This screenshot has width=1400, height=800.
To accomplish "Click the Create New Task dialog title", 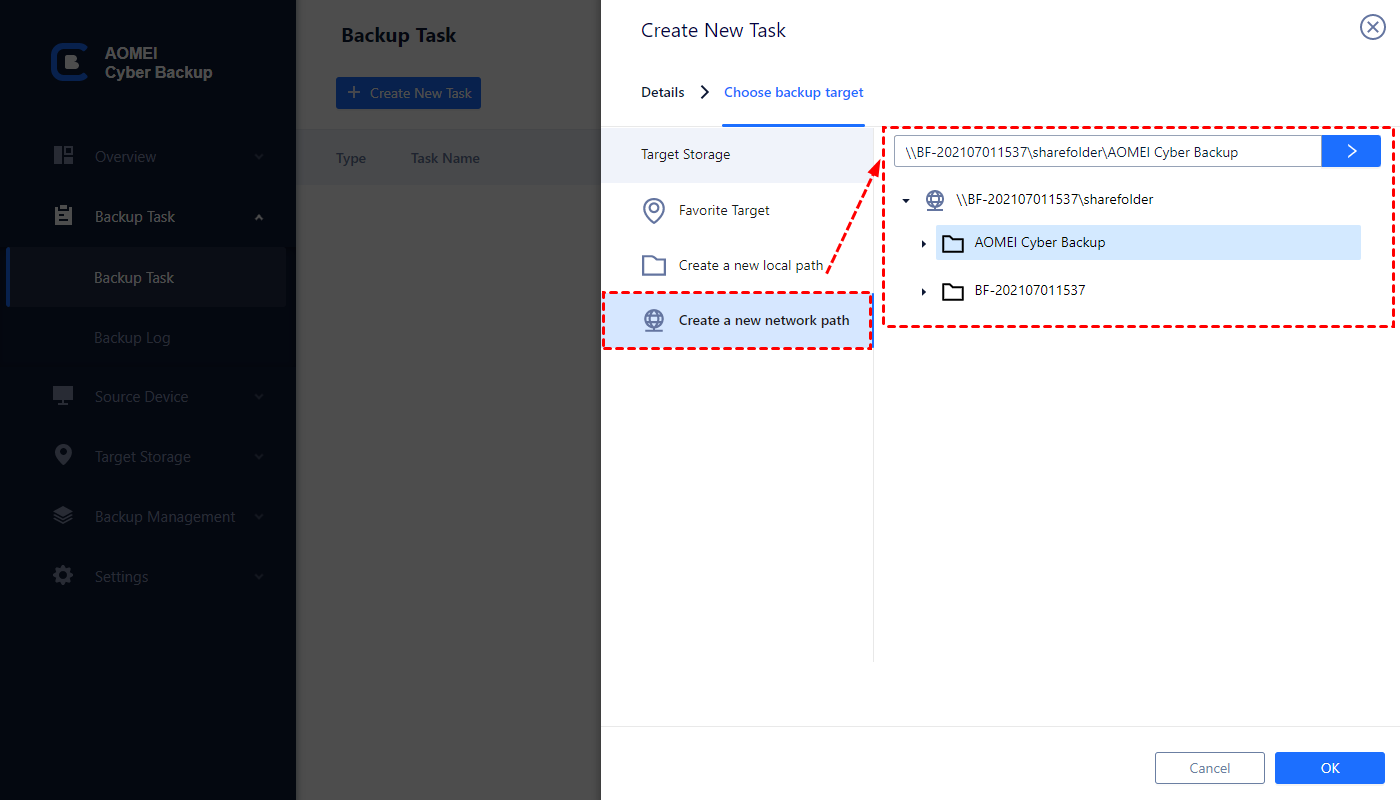I will [x=714, y=30].
